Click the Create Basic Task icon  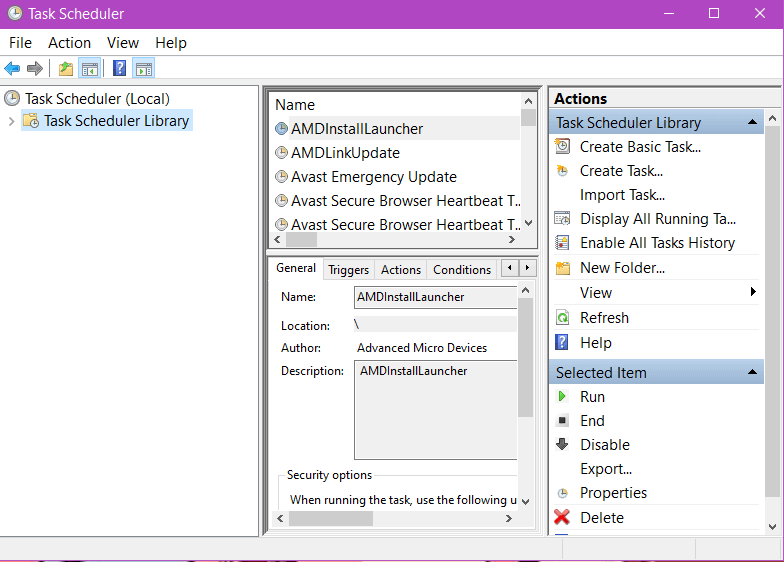pos(562,146)
